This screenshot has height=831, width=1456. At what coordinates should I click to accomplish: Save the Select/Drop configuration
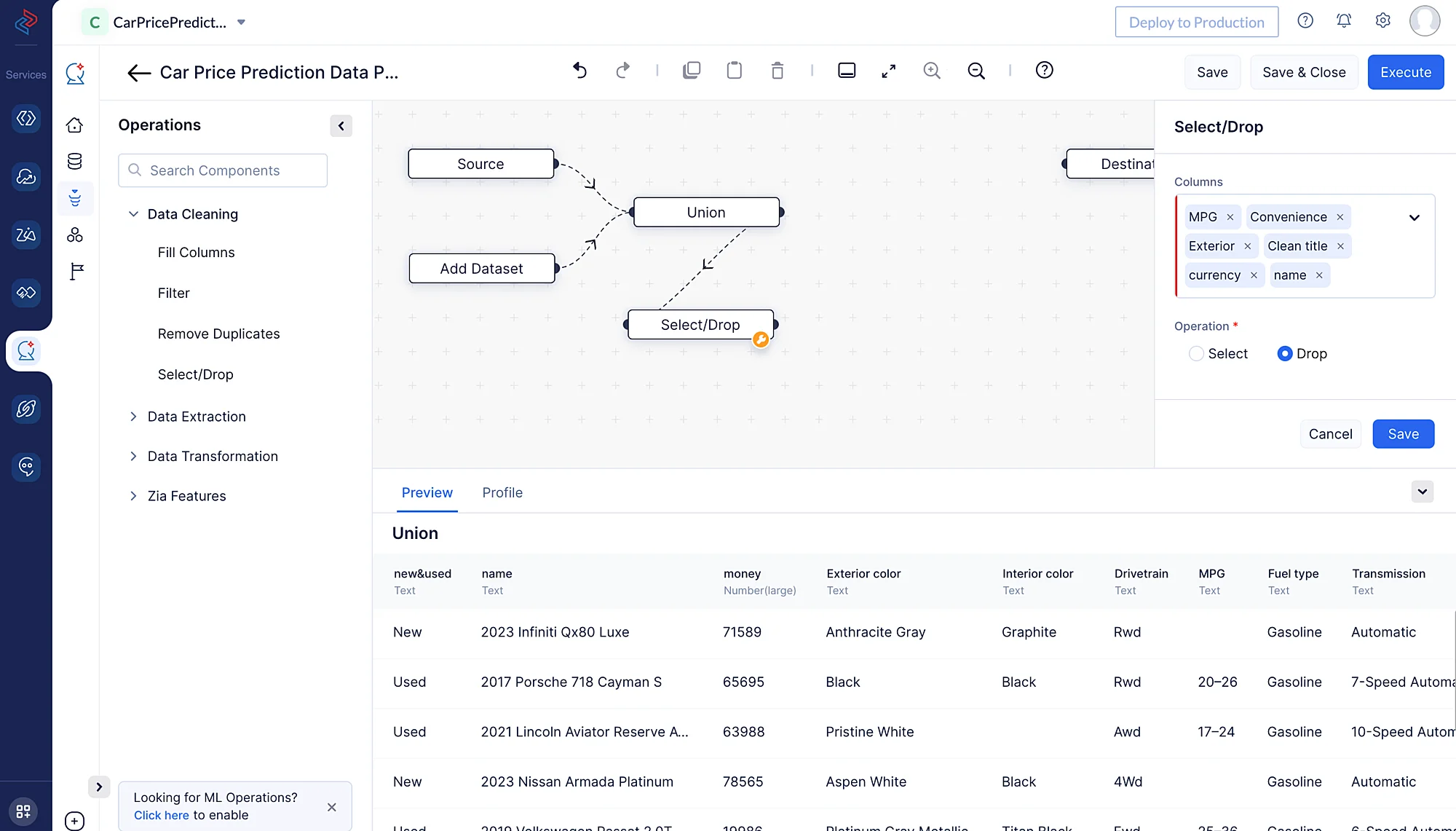[x=1403, y=434]
